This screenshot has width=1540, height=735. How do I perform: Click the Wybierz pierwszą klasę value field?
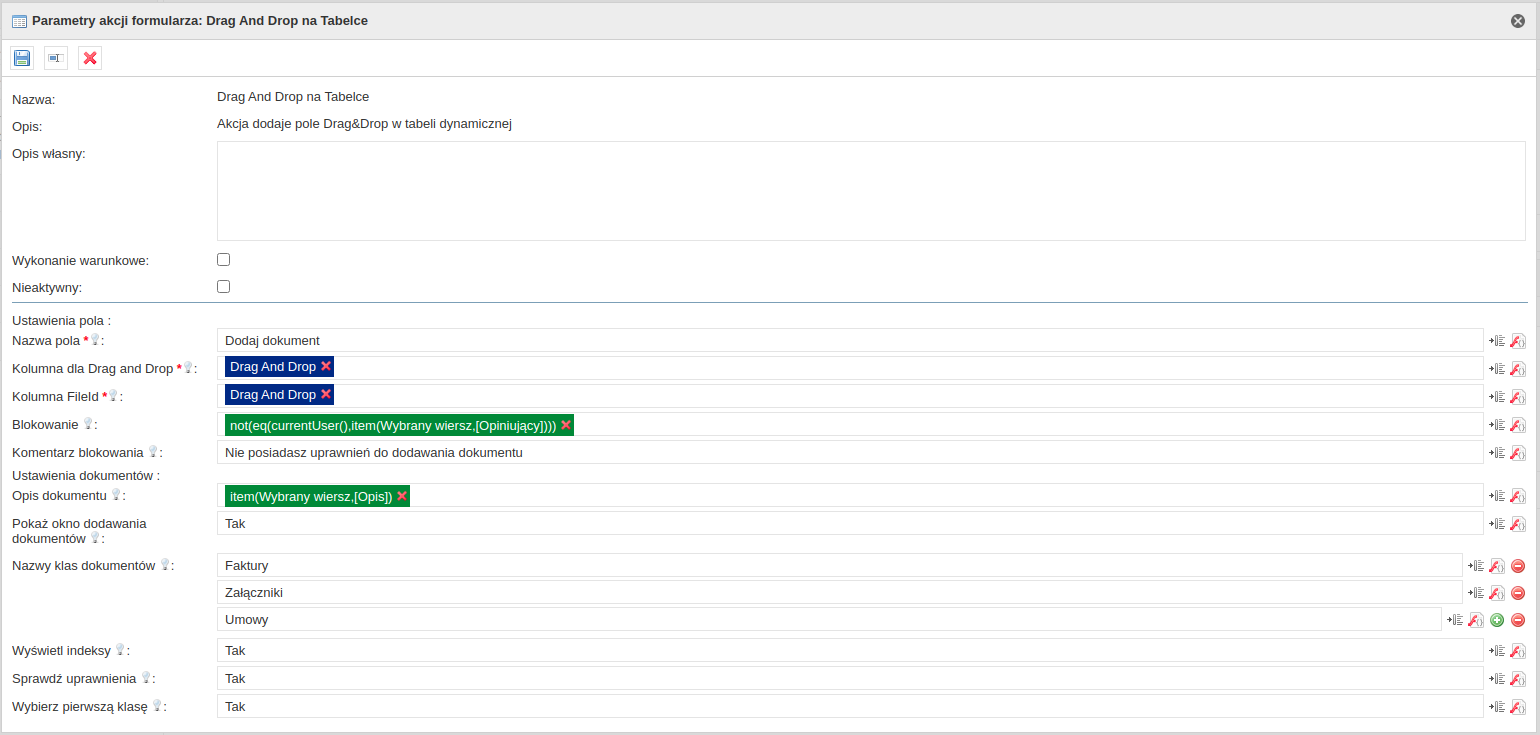tap(850, 706)
